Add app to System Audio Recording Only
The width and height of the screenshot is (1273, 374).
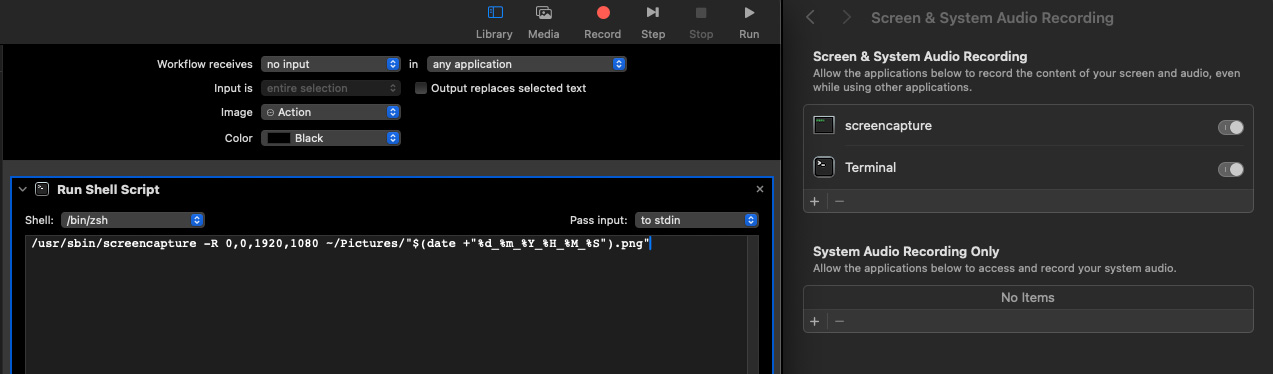[x=814, y=321]
